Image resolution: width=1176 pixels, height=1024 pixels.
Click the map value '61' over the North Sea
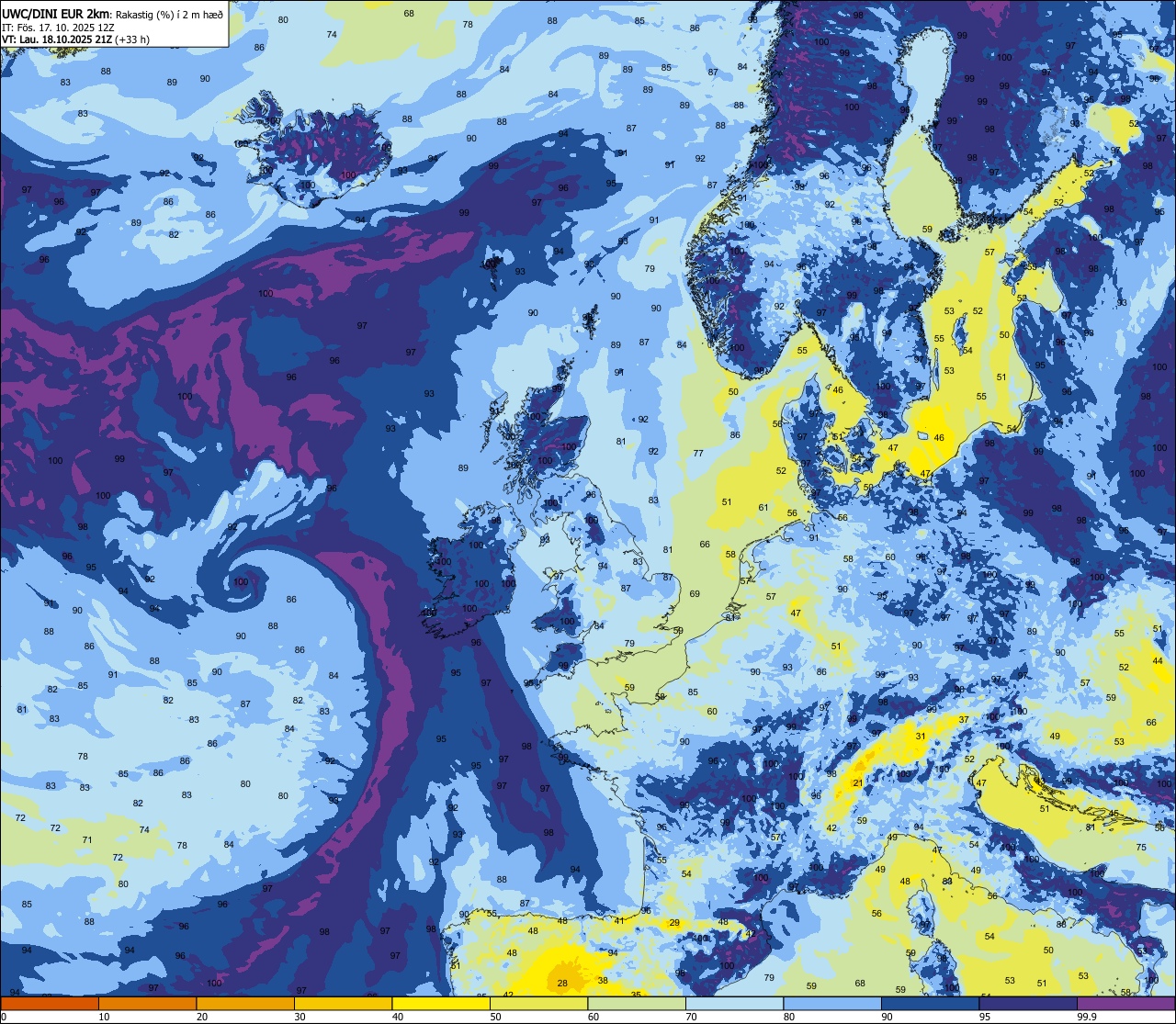763,508
